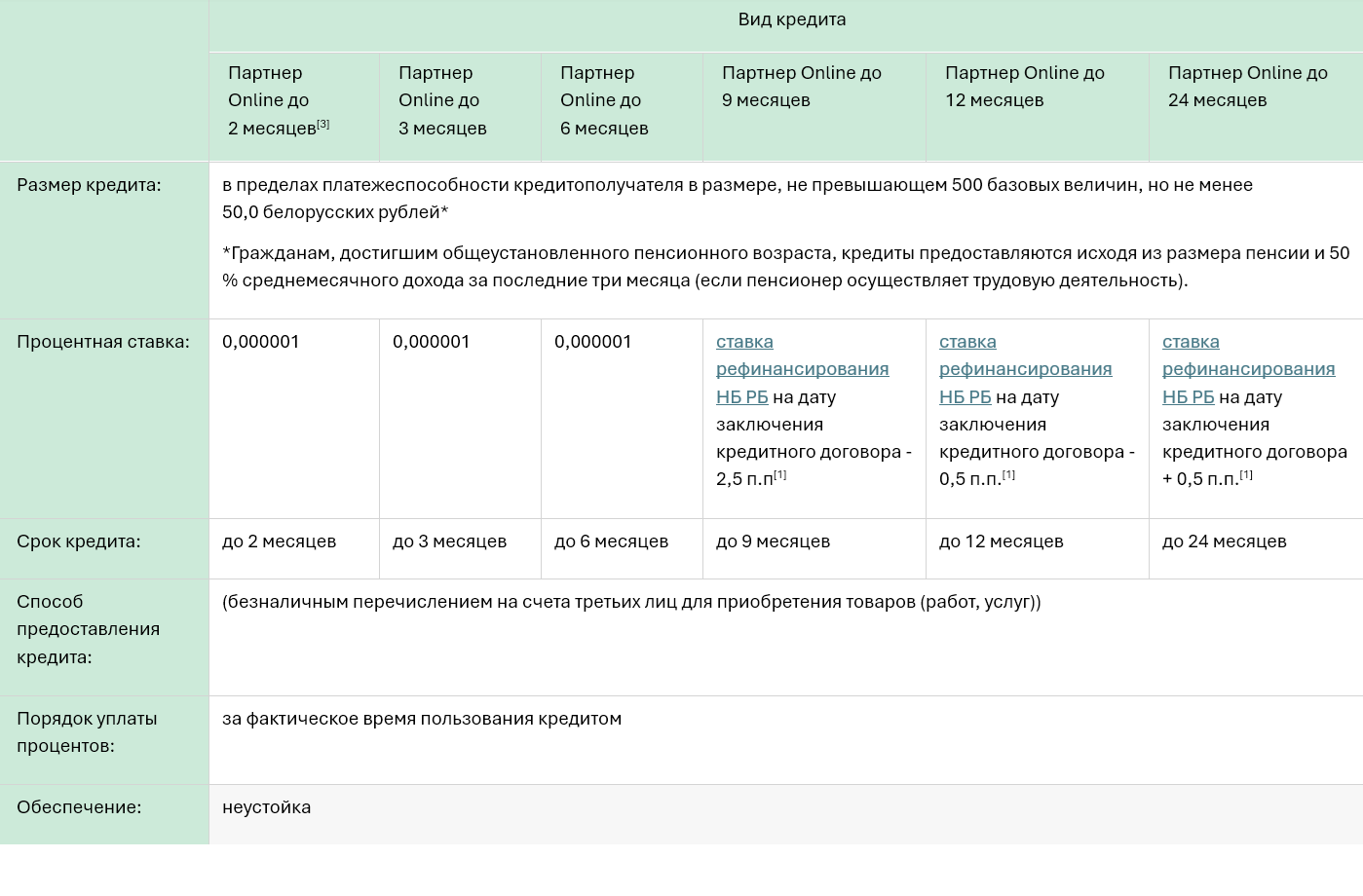Click footnote [1] after '+ 0,5 п.п.'
The width and height of the screenshot is (1363, 896).
[x=1247, y=475]
